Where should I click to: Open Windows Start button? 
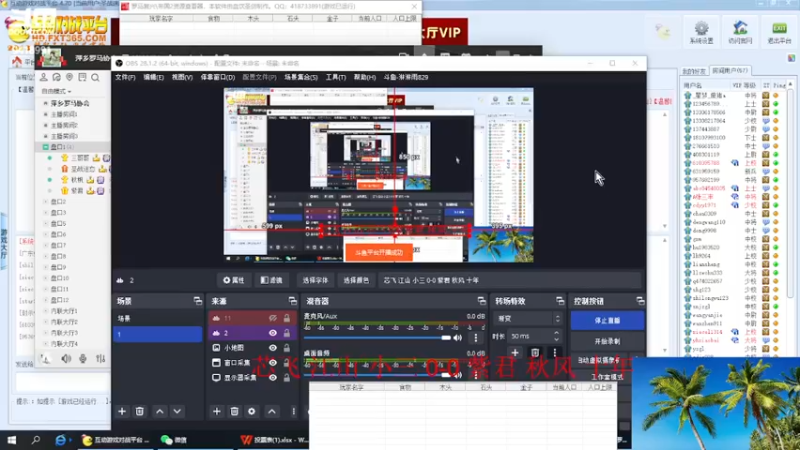pos(11,439)
